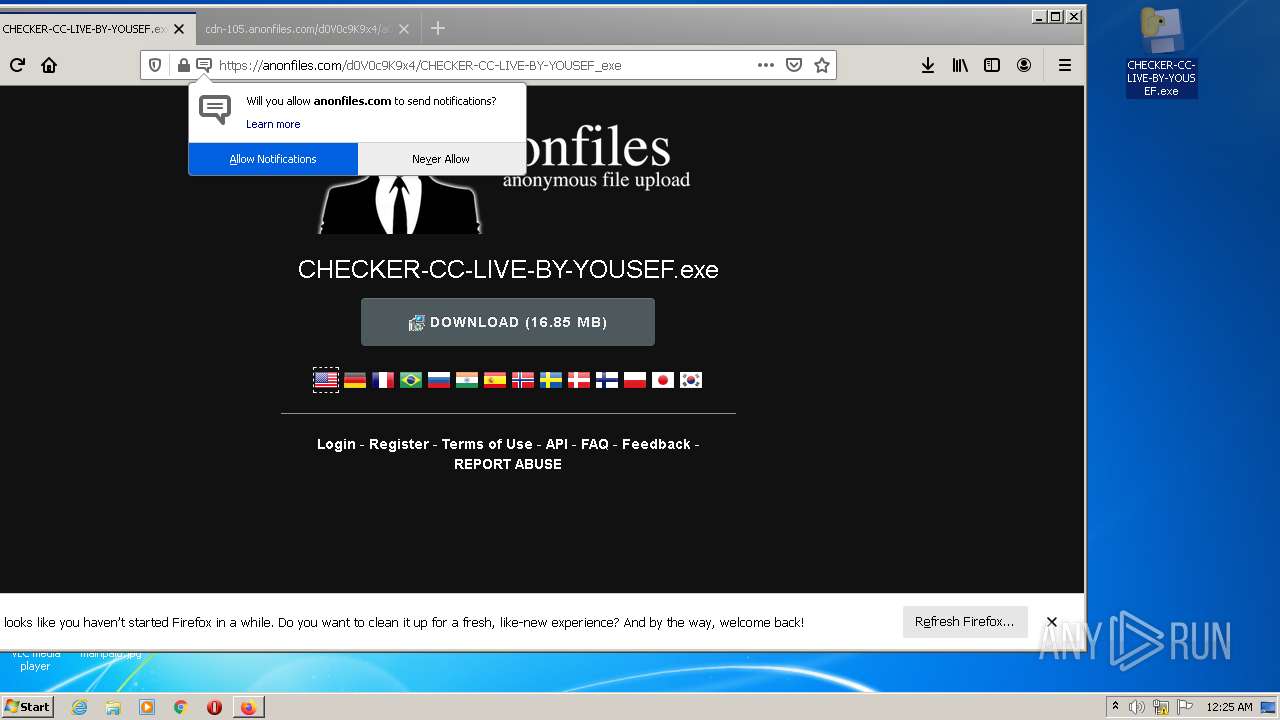
Task: Open media player taskbar icon
Action: coord(147,707)
